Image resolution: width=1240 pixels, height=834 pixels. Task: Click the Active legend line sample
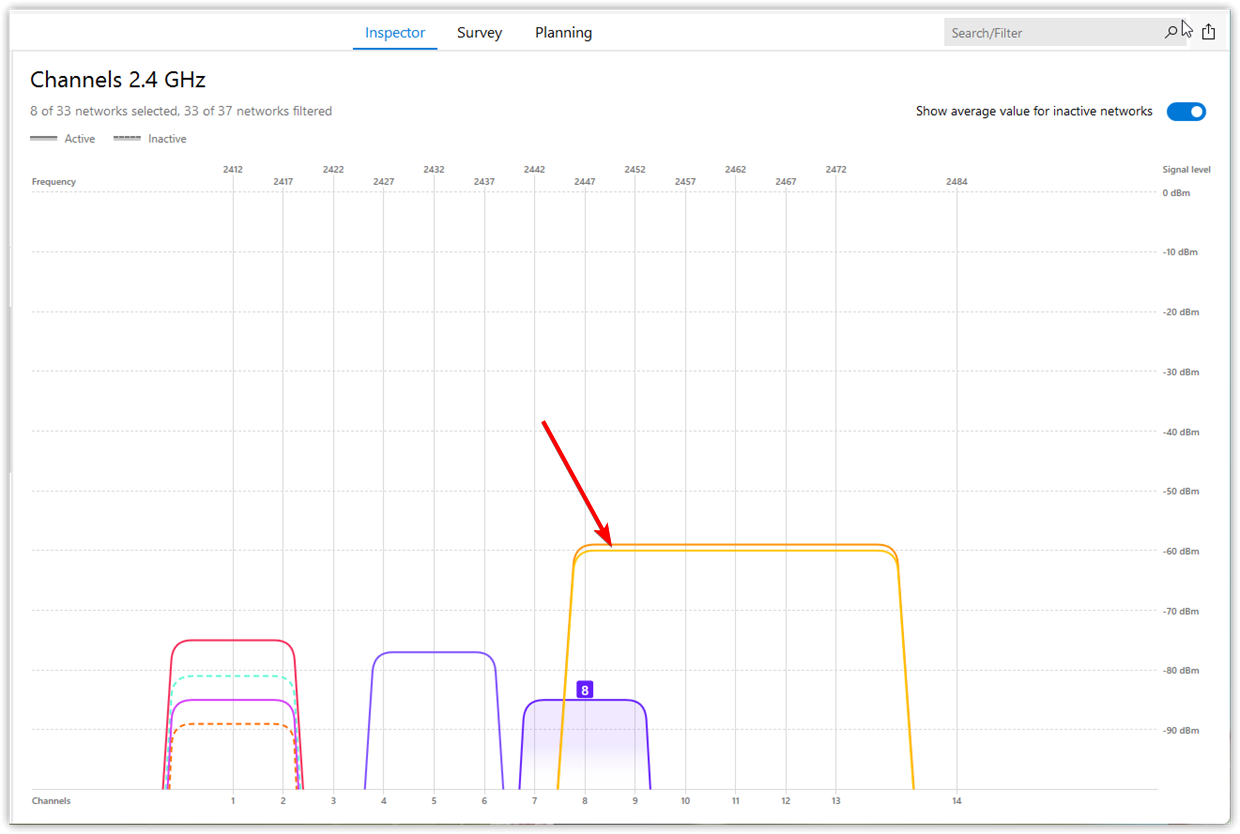44,137
